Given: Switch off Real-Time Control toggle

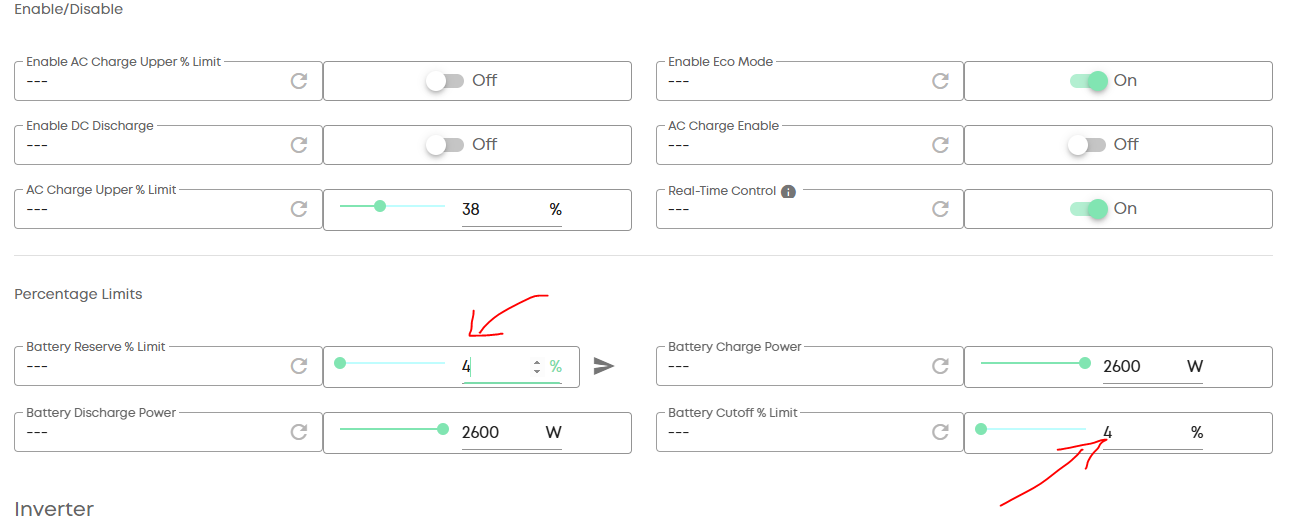Looking at the screenshot, I should (1088, 209).
